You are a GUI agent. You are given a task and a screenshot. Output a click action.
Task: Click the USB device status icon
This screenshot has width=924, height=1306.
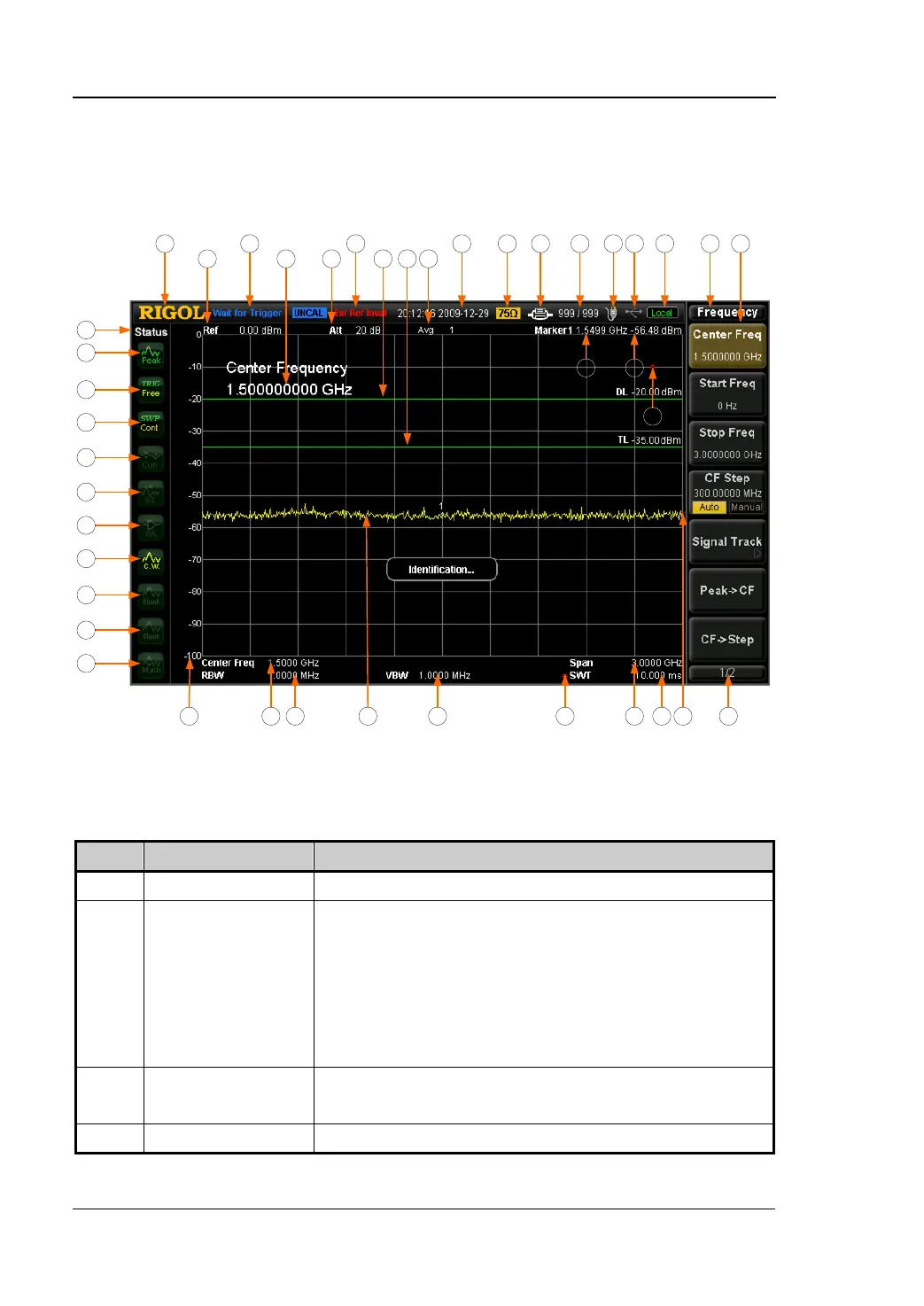pyautogui.click(x=633, y=313)
